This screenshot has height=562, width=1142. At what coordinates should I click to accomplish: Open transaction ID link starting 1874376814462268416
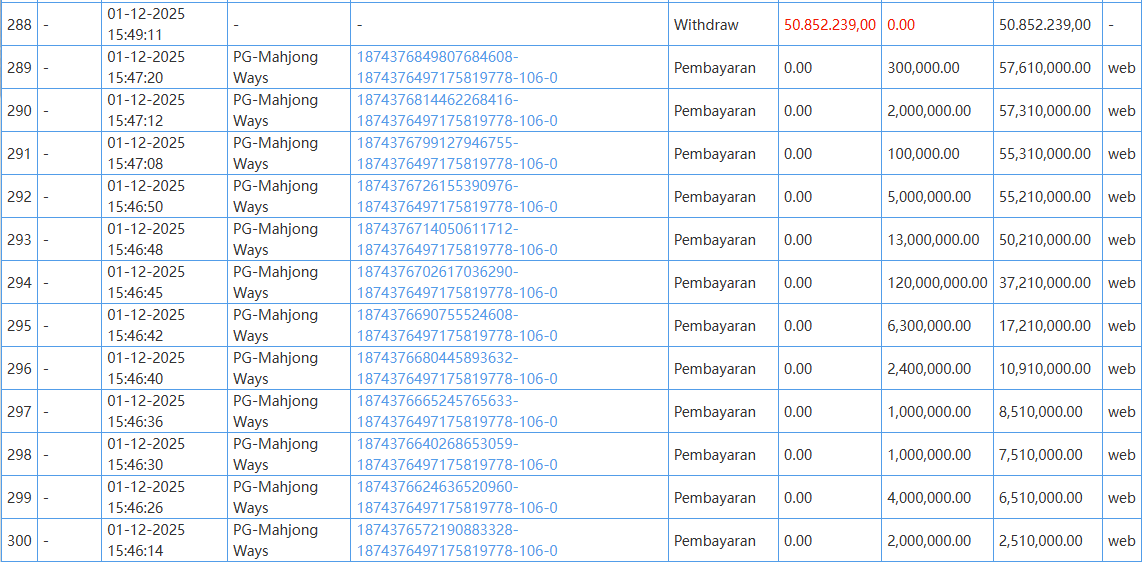(457, 110)
